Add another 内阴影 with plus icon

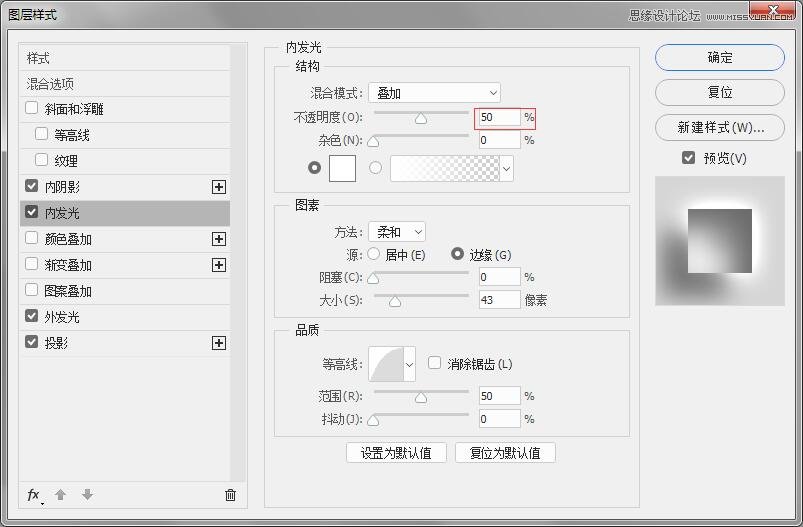pos(219,187)
